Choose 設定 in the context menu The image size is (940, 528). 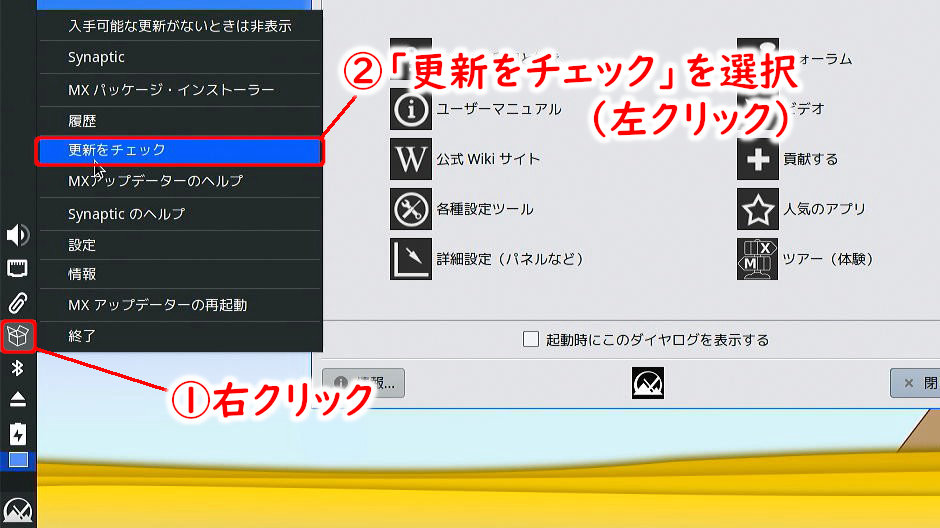[180, 245]
